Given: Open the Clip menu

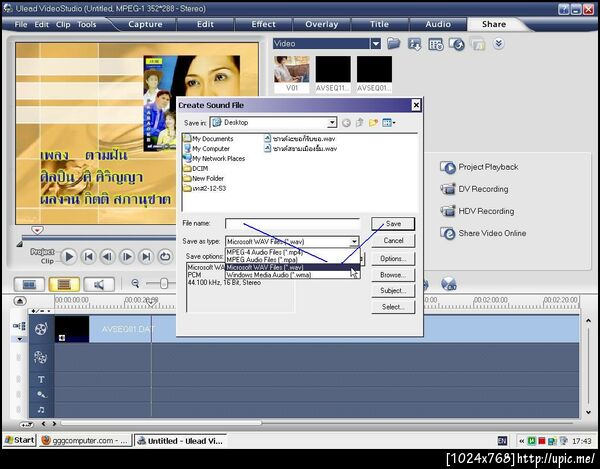Looking at the screenshot, I should coord(63,24).
